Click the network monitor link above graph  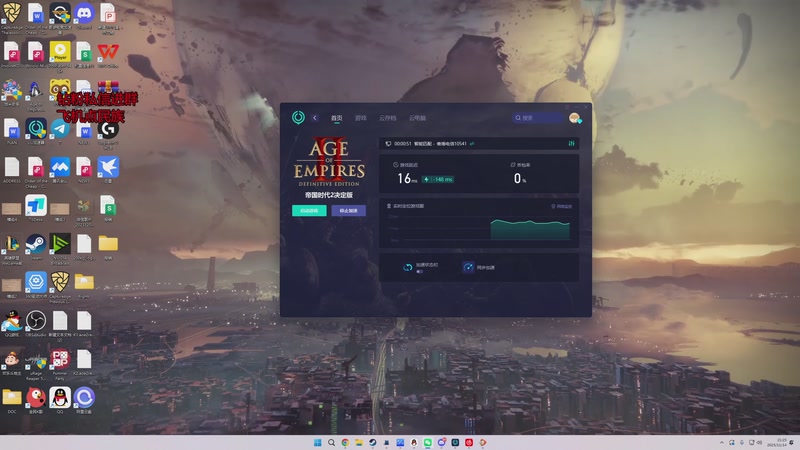point(562,206)
